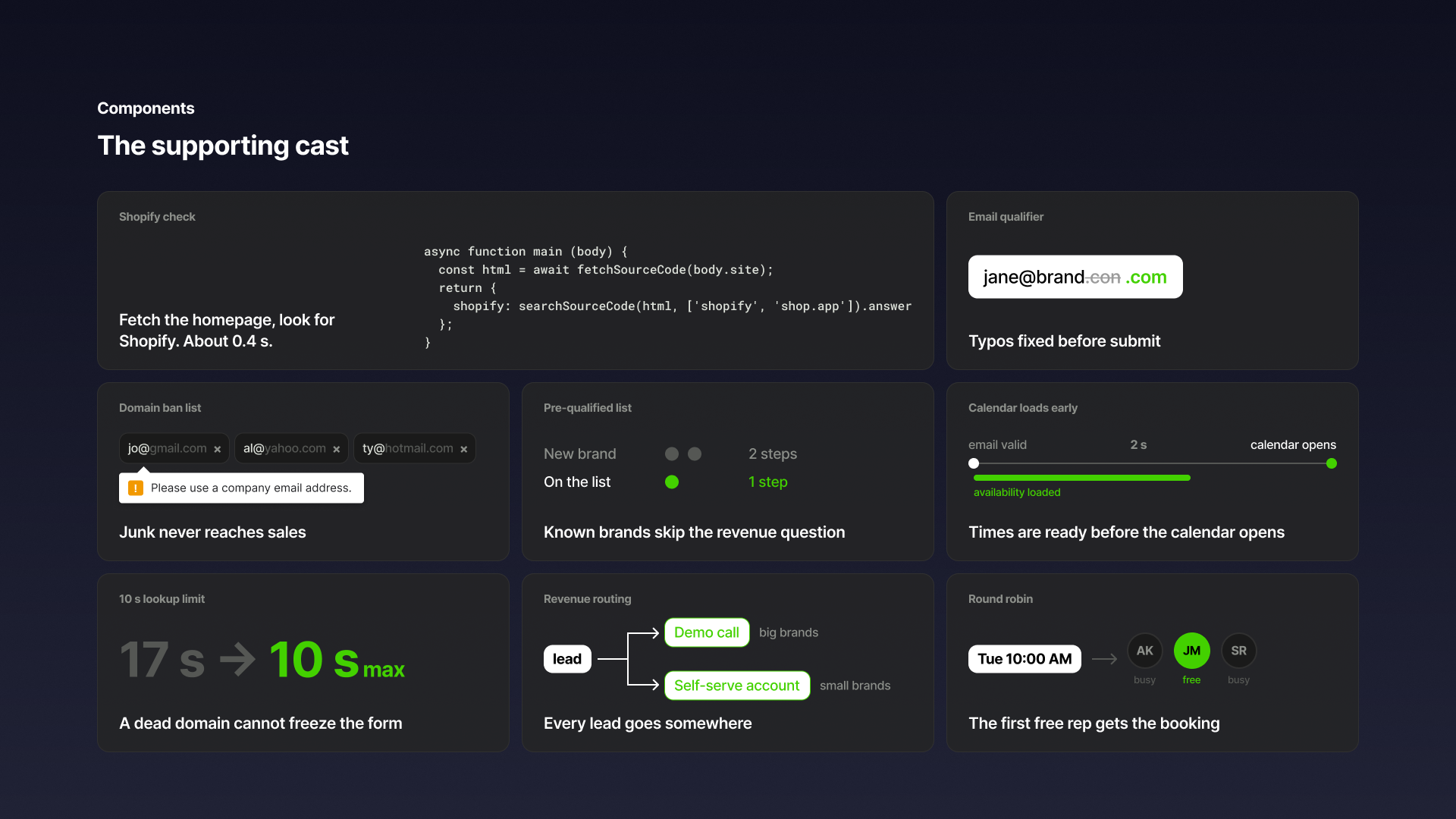Remove the jo@gmail.com chip with its x

tap(218, 449)
